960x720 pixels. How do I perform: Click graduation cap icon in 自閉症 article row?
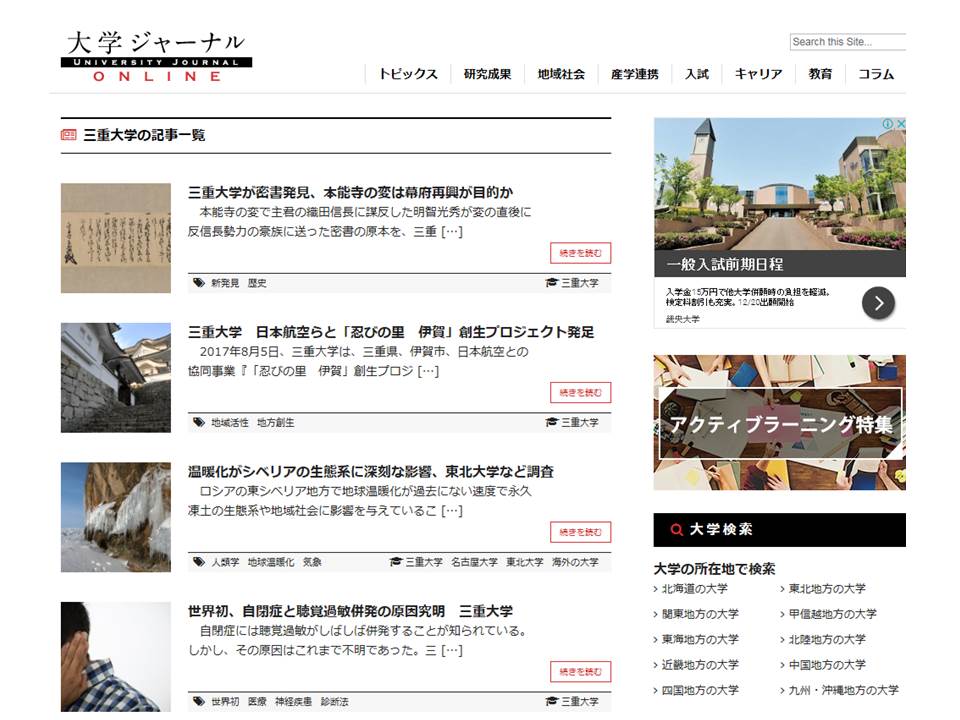[x=552, y=702]
